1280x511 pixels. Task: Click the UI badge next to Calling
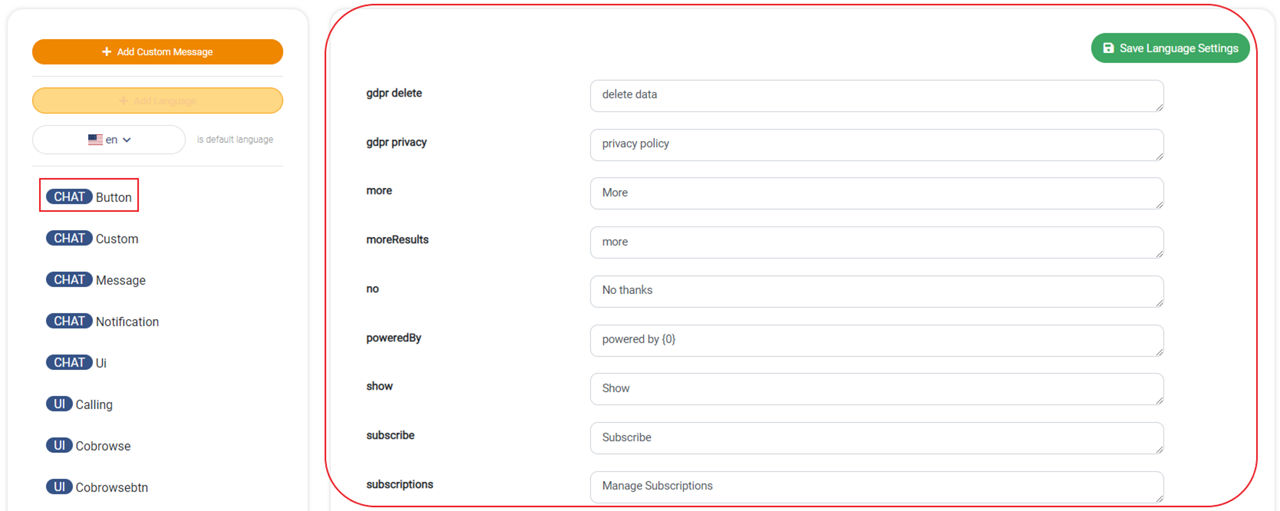(x=59, y=404)
